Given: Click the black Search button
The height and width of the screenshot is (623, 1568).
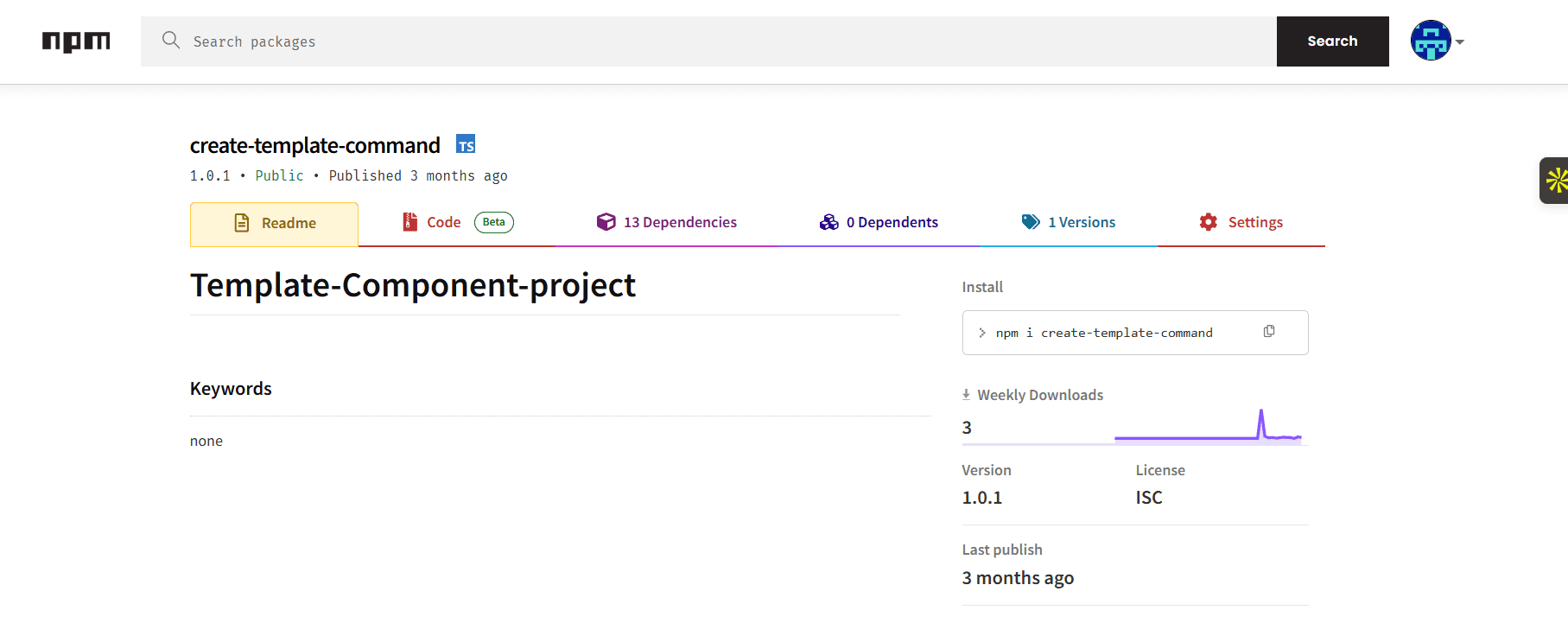Looking at the screenshot, I should click(x=1332, y=41).
